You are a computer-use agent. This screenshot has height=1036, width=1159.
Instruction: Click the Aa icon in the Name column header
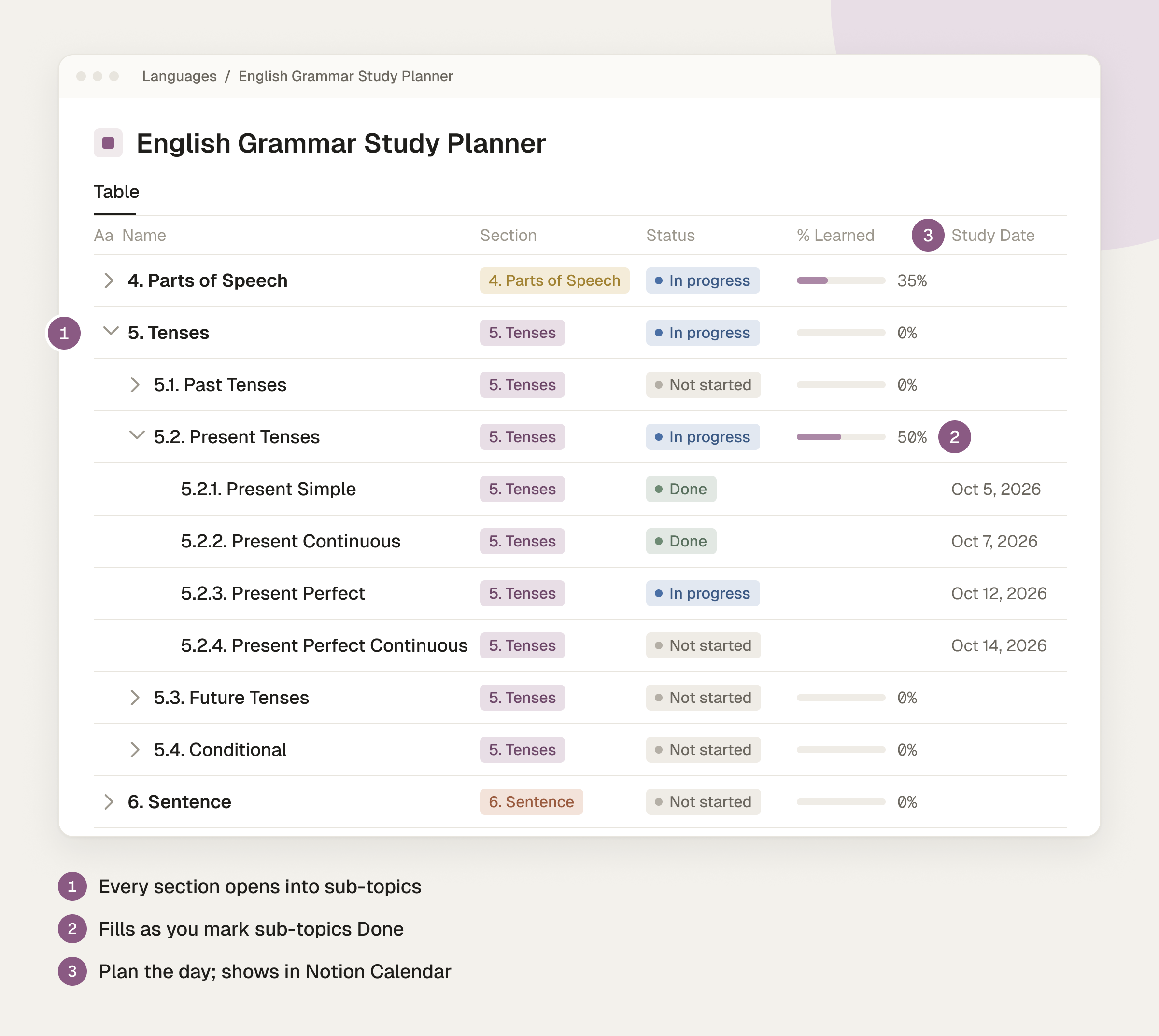click(x=104, y=235)
